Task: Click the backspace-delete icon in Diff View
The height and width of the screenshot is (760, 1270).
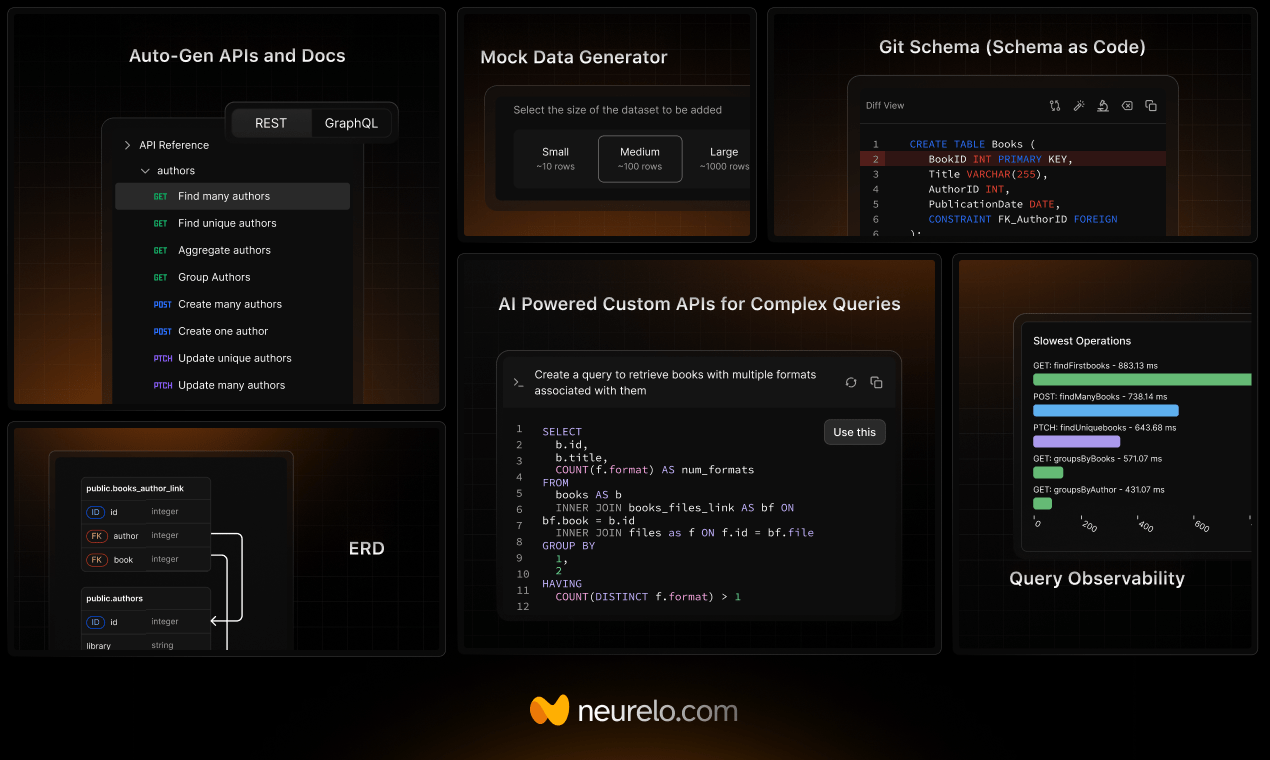Action: click(x=1127, y=106)
